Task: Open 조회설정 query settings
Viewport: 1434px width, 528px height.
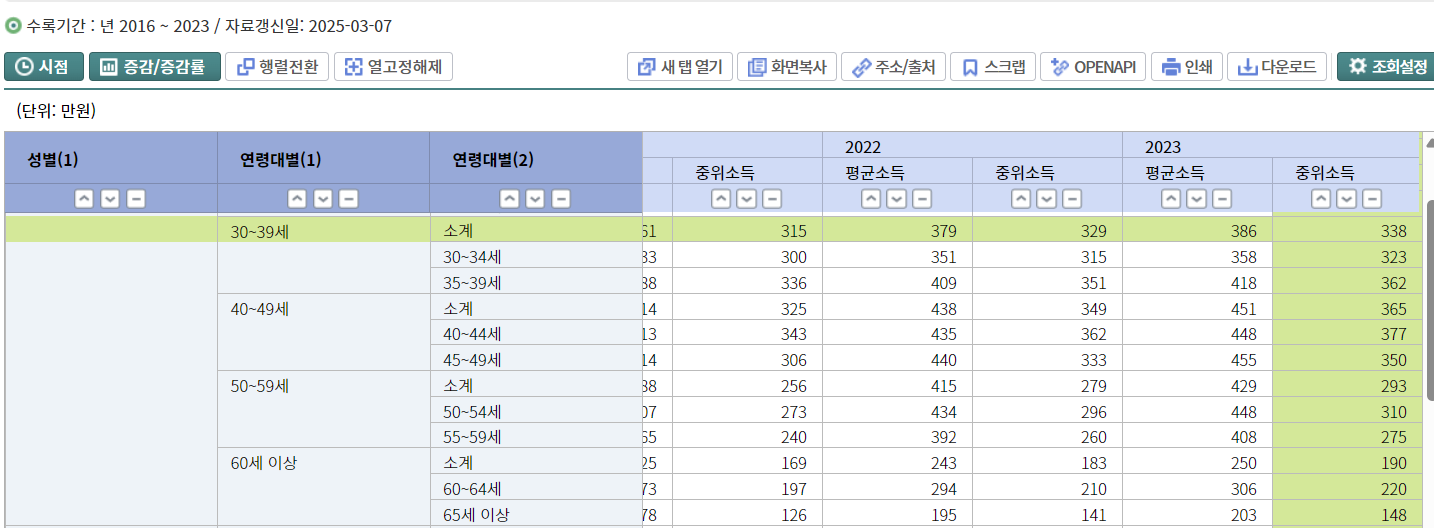Action: tap(1386, 67)
